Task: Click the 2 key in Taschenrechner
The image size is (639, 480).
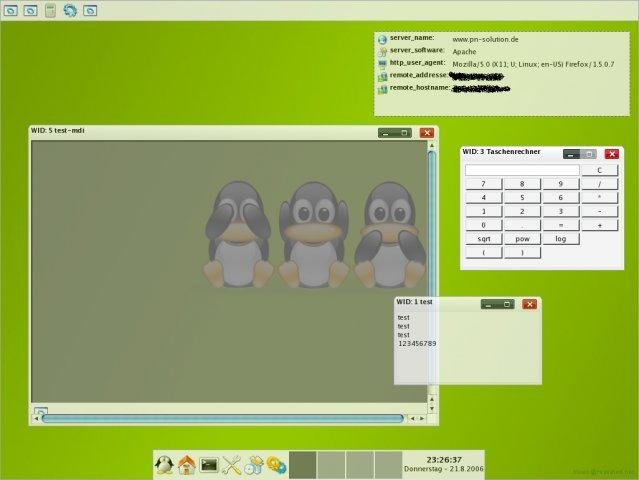Action: [522, 211]
